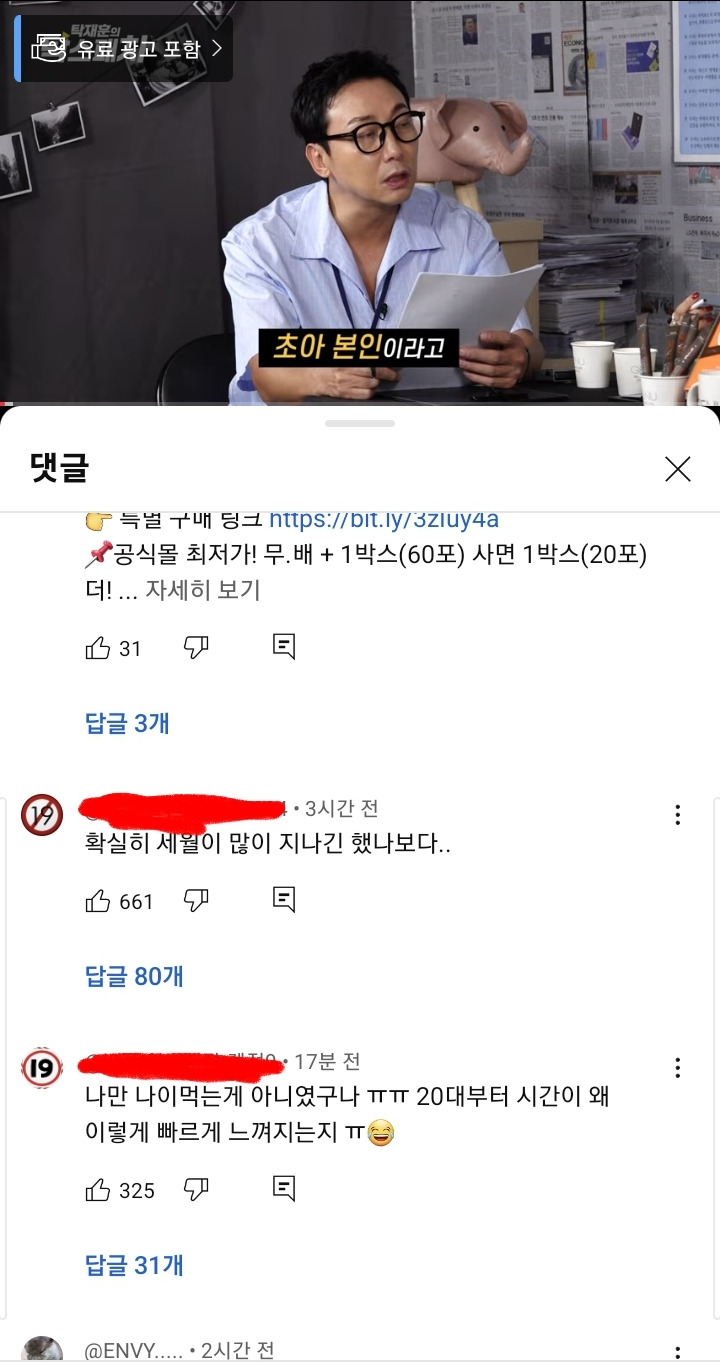
Task: Tap 자세히 보기 to expand pinned comment
Action: pyautogui.click(x=203, y=590)
